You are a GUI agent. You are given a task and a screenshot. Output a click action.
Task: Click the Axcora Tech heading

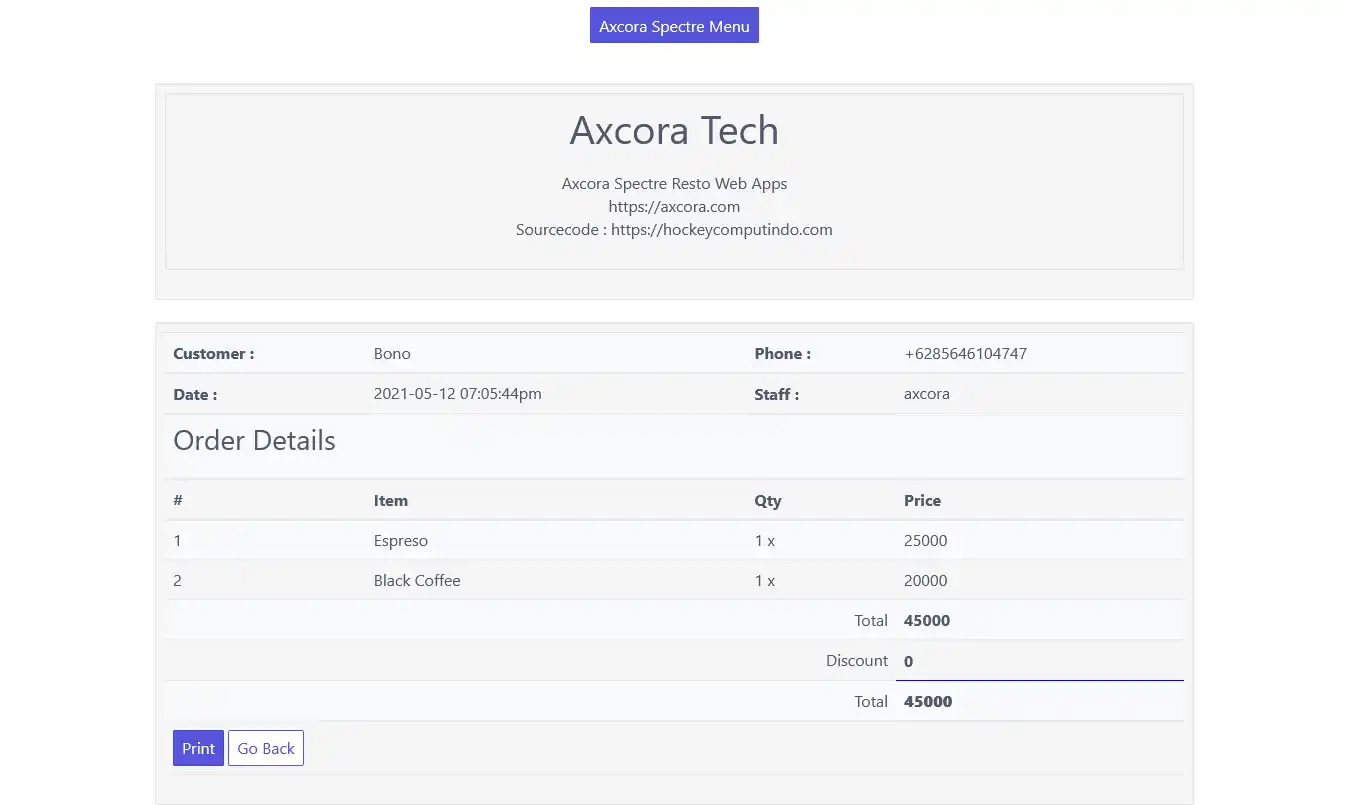[x=674, y=131]
